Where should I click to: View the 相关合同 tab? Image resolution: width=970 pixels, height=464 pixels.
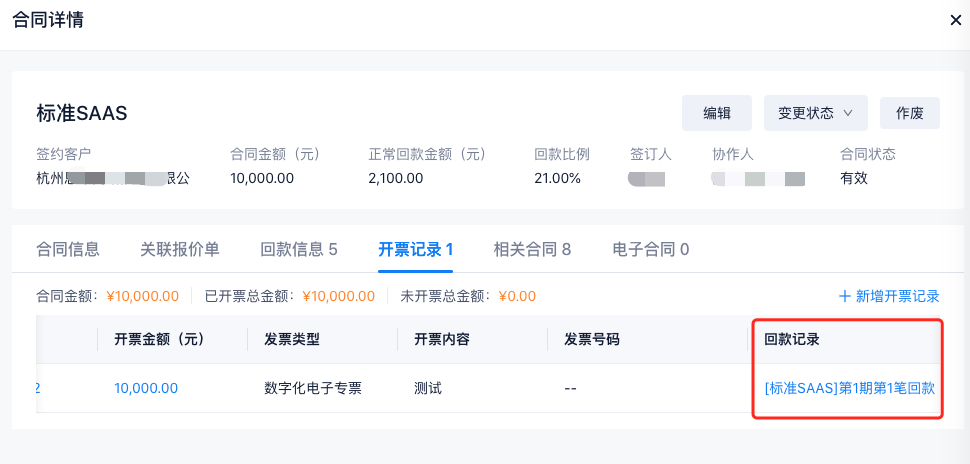tap(532, 249)
